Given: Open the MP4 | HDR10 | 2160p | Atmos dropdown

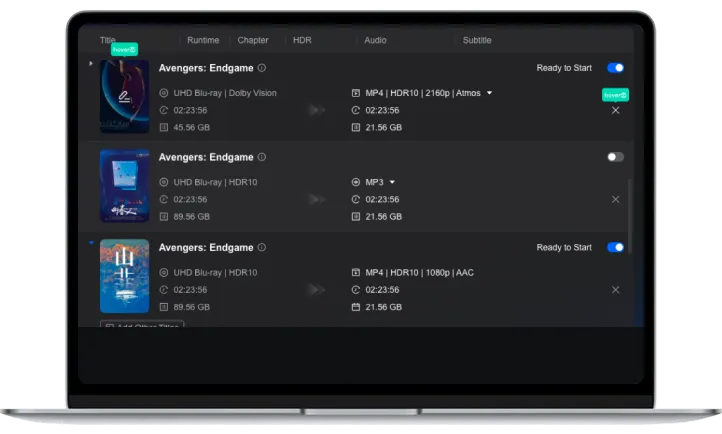Looking at the screenshot, I should (489, 93).
